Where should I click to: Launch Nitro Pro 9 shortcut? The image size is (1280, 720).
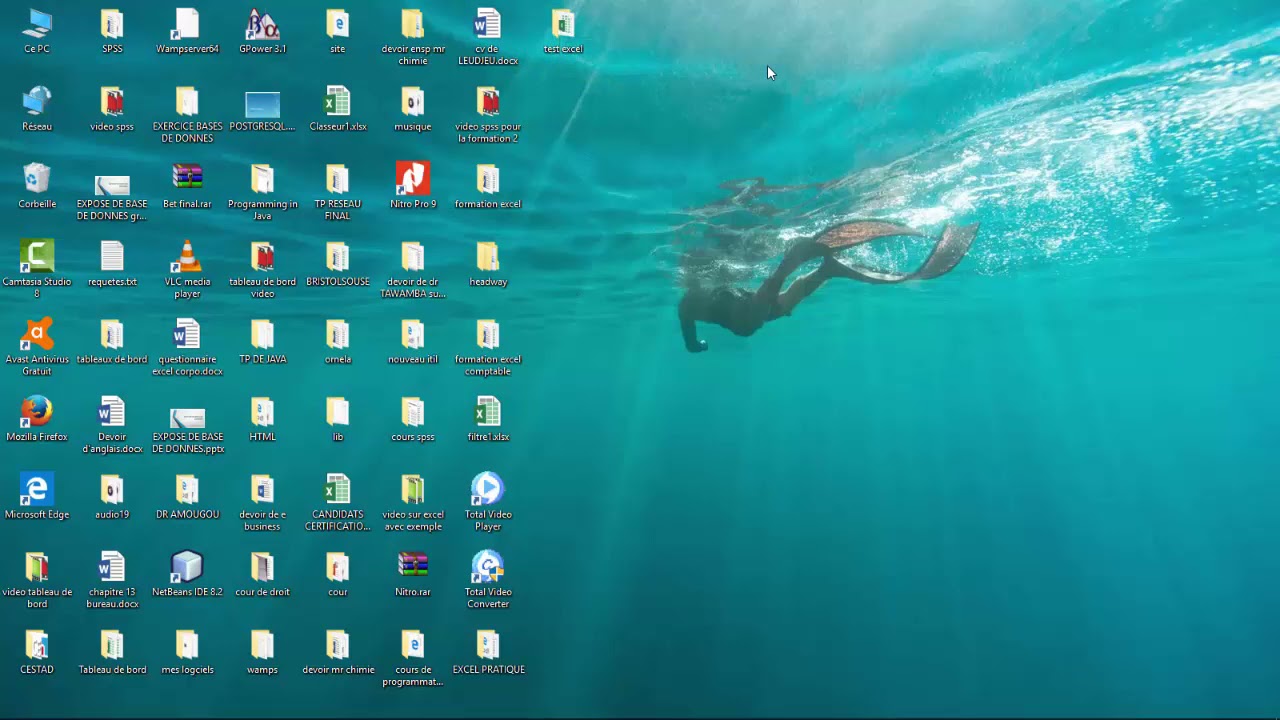tap(413, 186)
